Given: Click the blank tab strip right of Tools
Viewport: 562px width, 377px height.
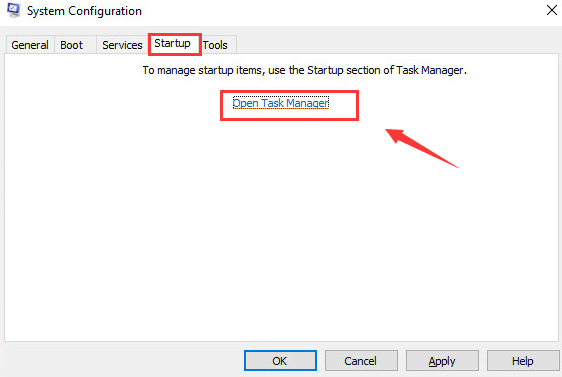Looking at the screenshot, I should [x=397, y=45].
